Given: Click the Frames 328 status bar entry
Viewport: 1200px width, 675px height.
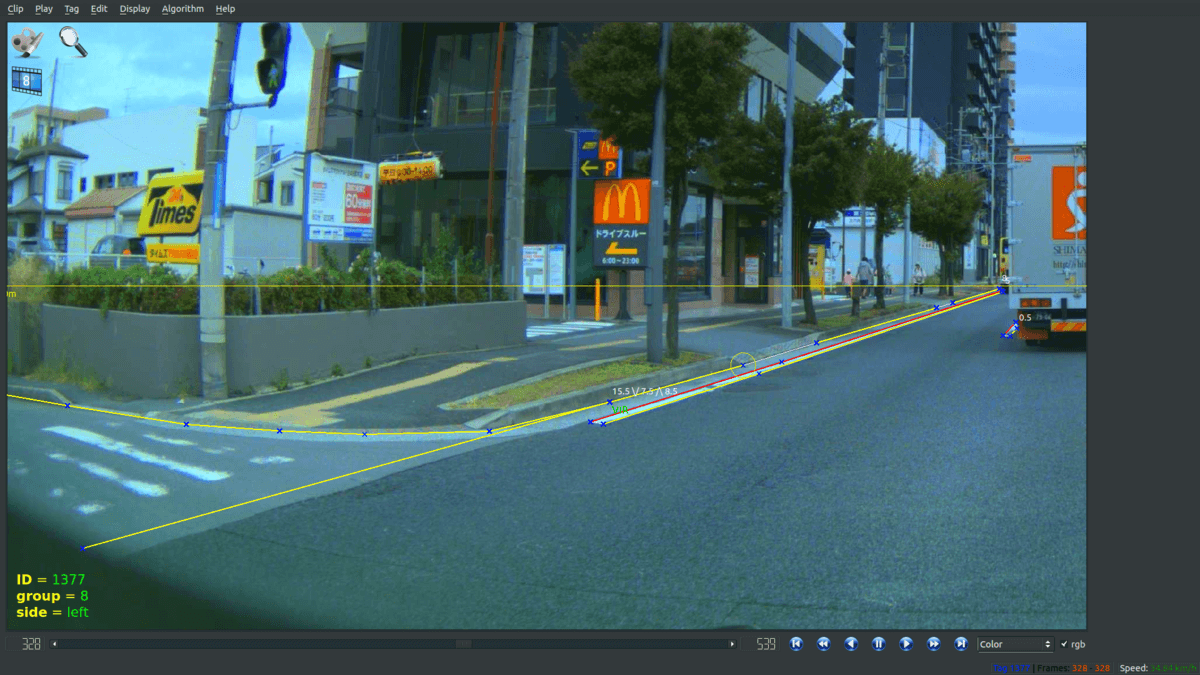Looking at the screenshot, I should [x=1075, y=668].
